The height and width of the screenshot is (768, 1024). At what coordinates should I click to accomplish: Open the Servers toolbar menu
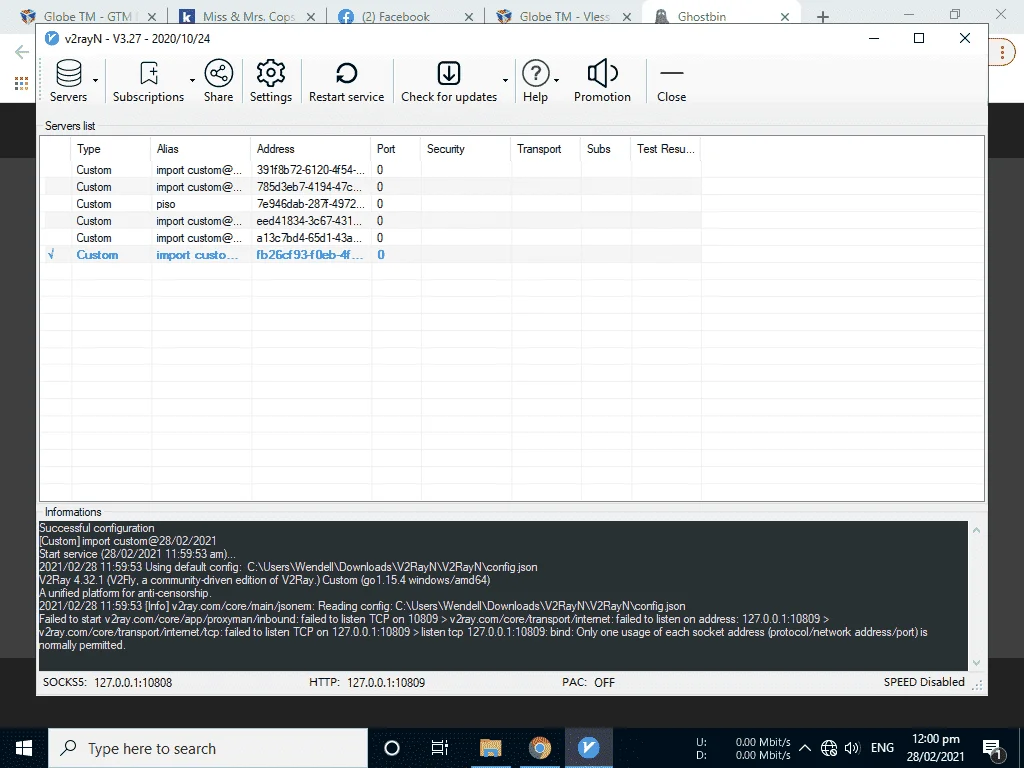click(x=68, y=80)
